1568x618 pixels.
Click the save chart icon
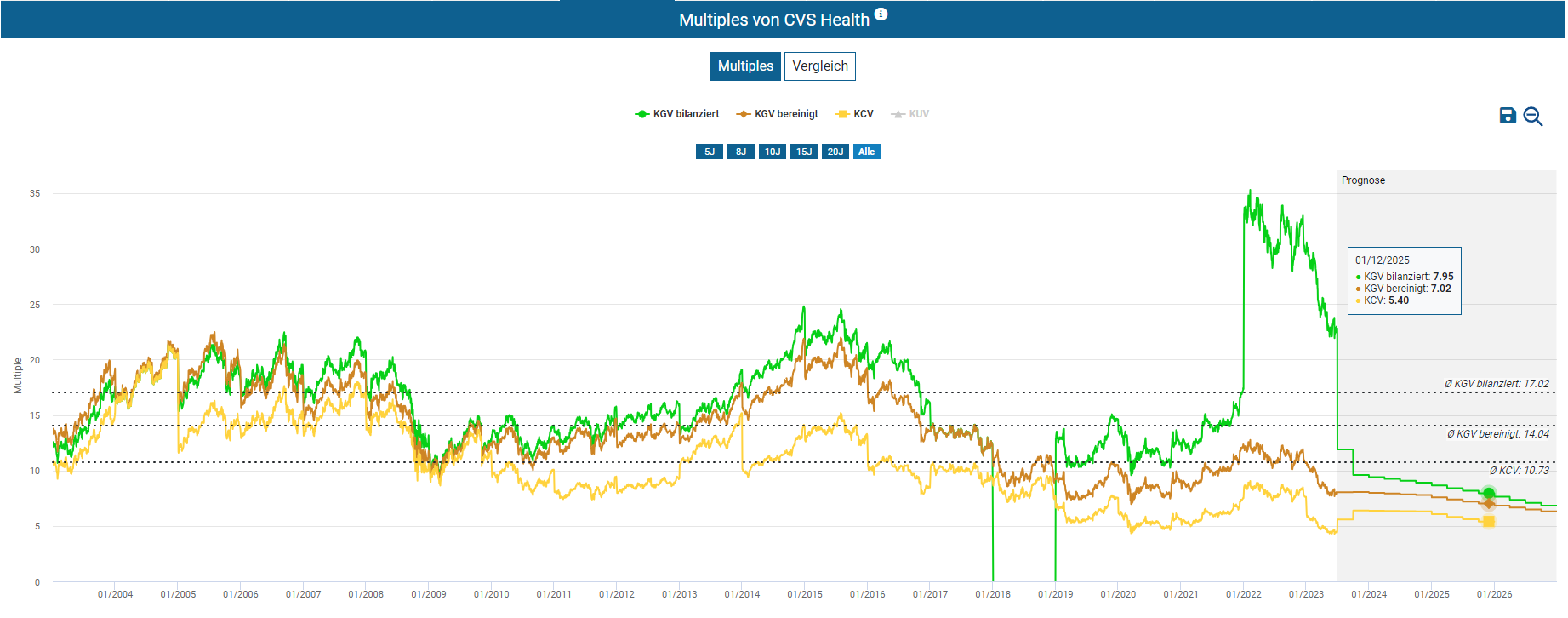[1507, 116]
